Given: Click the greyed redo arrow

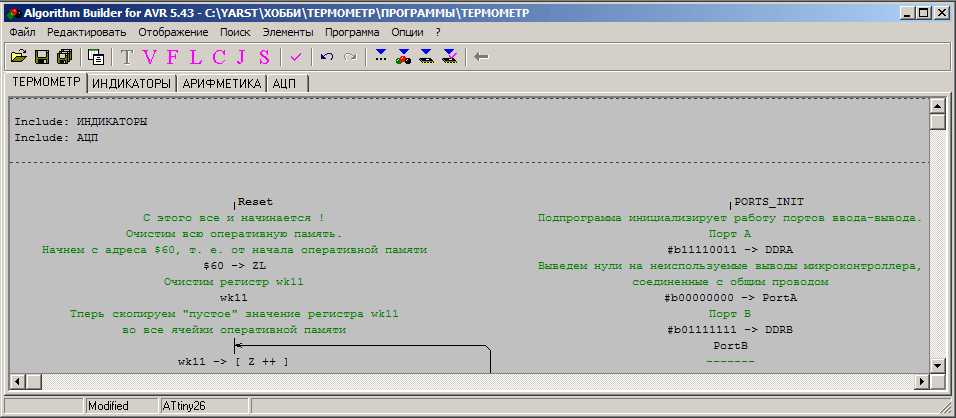Looking at the screenshot, I should pyautogui.click(x=350, y=57).
